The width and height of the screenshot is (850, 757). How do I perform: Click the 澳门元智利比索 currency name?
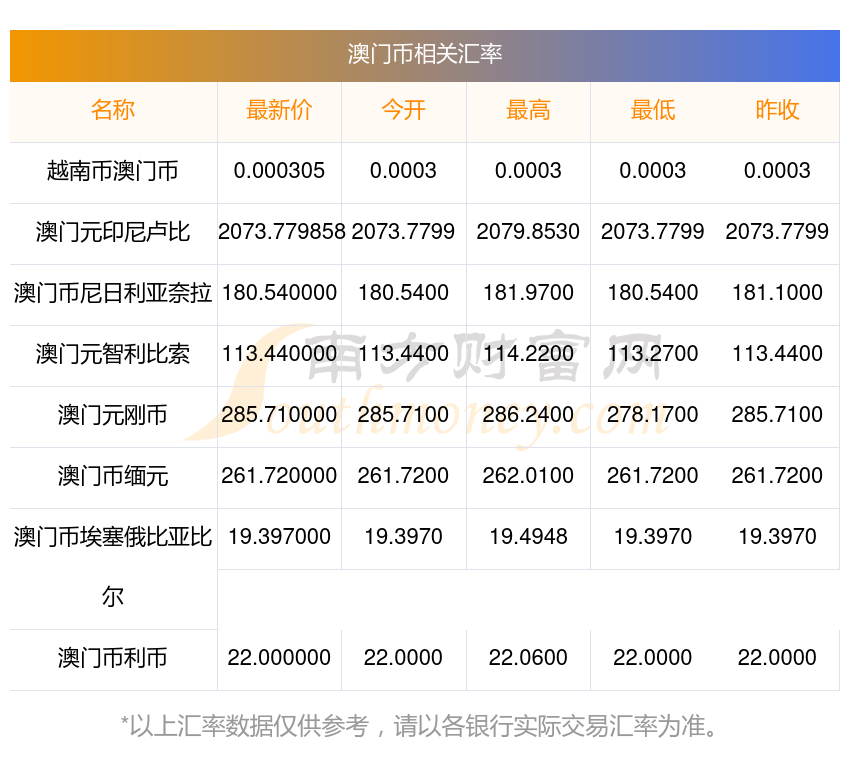113,354
